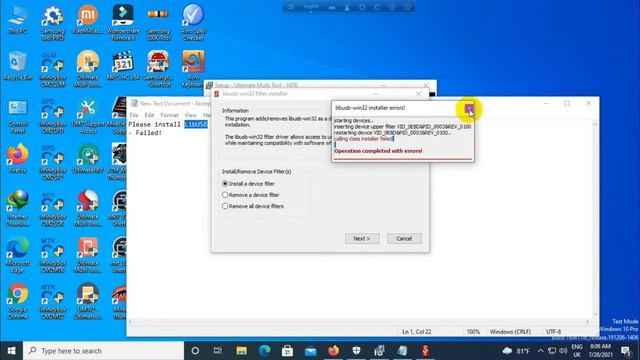Click the 'UTF-8' status bar entry
The width and height of the screenshot is (640, 360).
pos(553,332)
